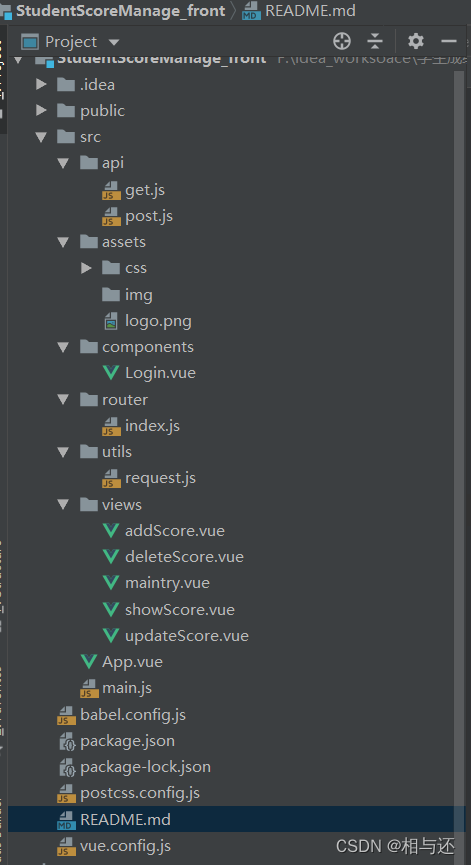Click the package.json file icon

pyautogui.click(x=67, y=741)
